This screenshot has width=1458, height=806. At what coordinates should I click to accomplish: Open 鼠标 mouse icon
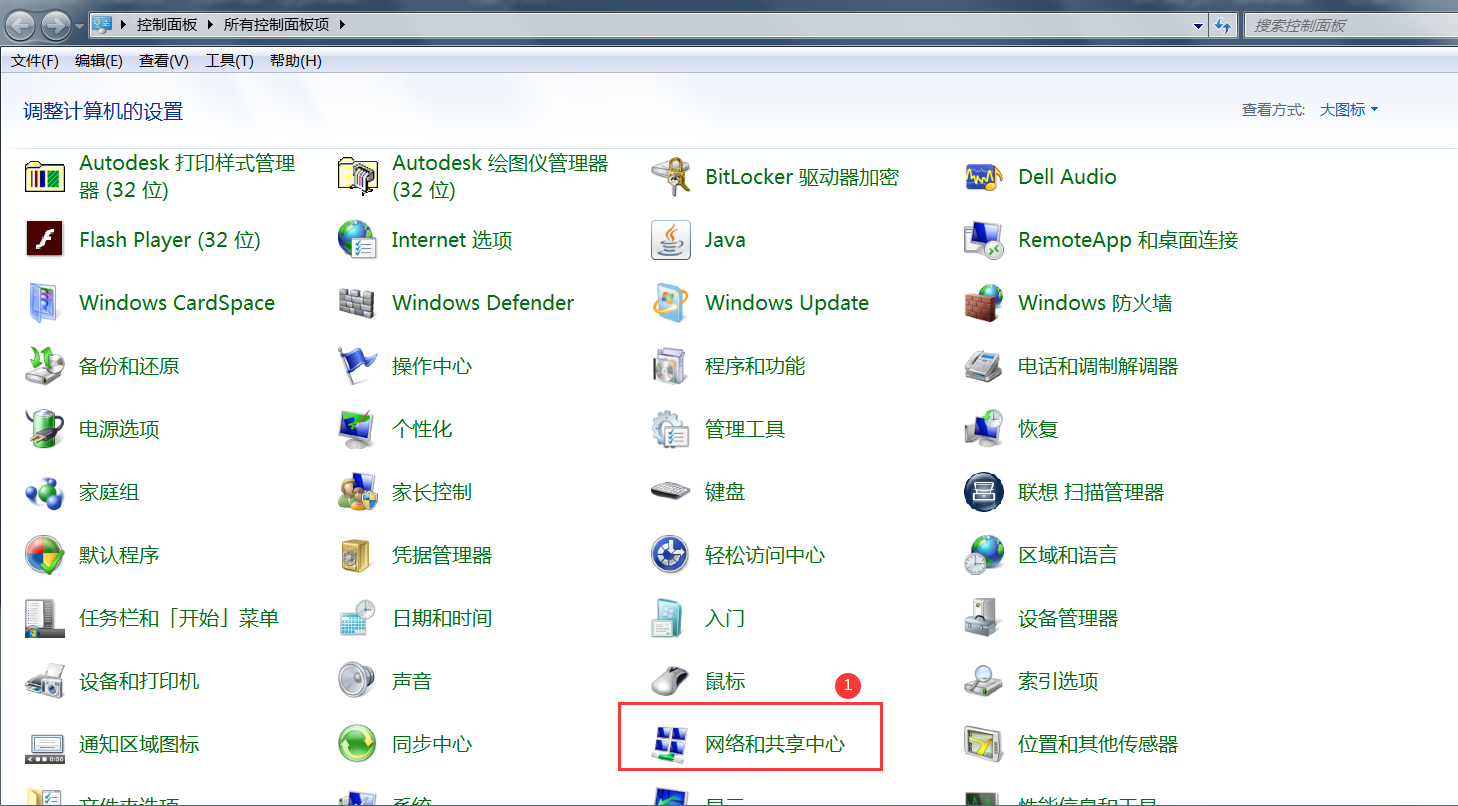pyautogui.click(x=670, y=681)
